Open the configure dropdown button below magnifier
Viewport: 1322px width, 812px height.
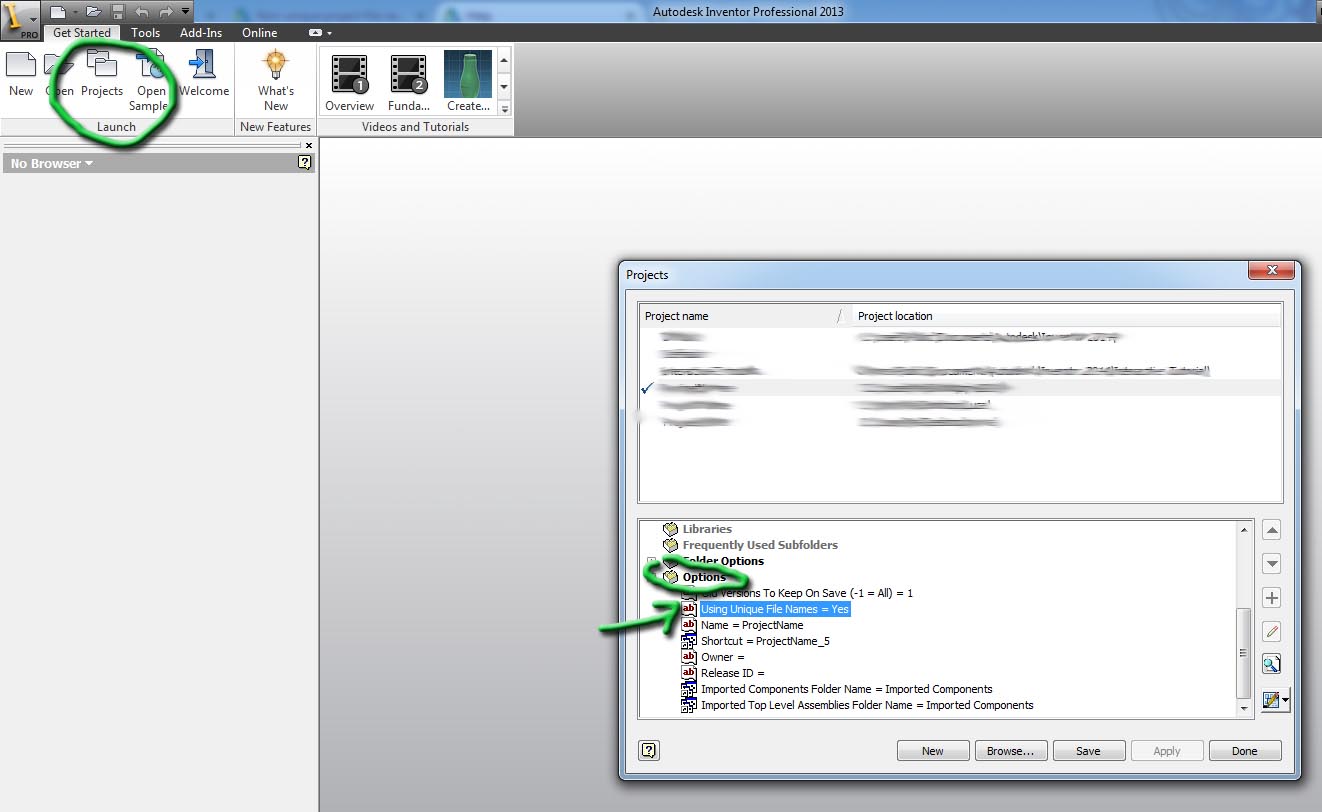pyautogui.click(x=1275, y=700)
